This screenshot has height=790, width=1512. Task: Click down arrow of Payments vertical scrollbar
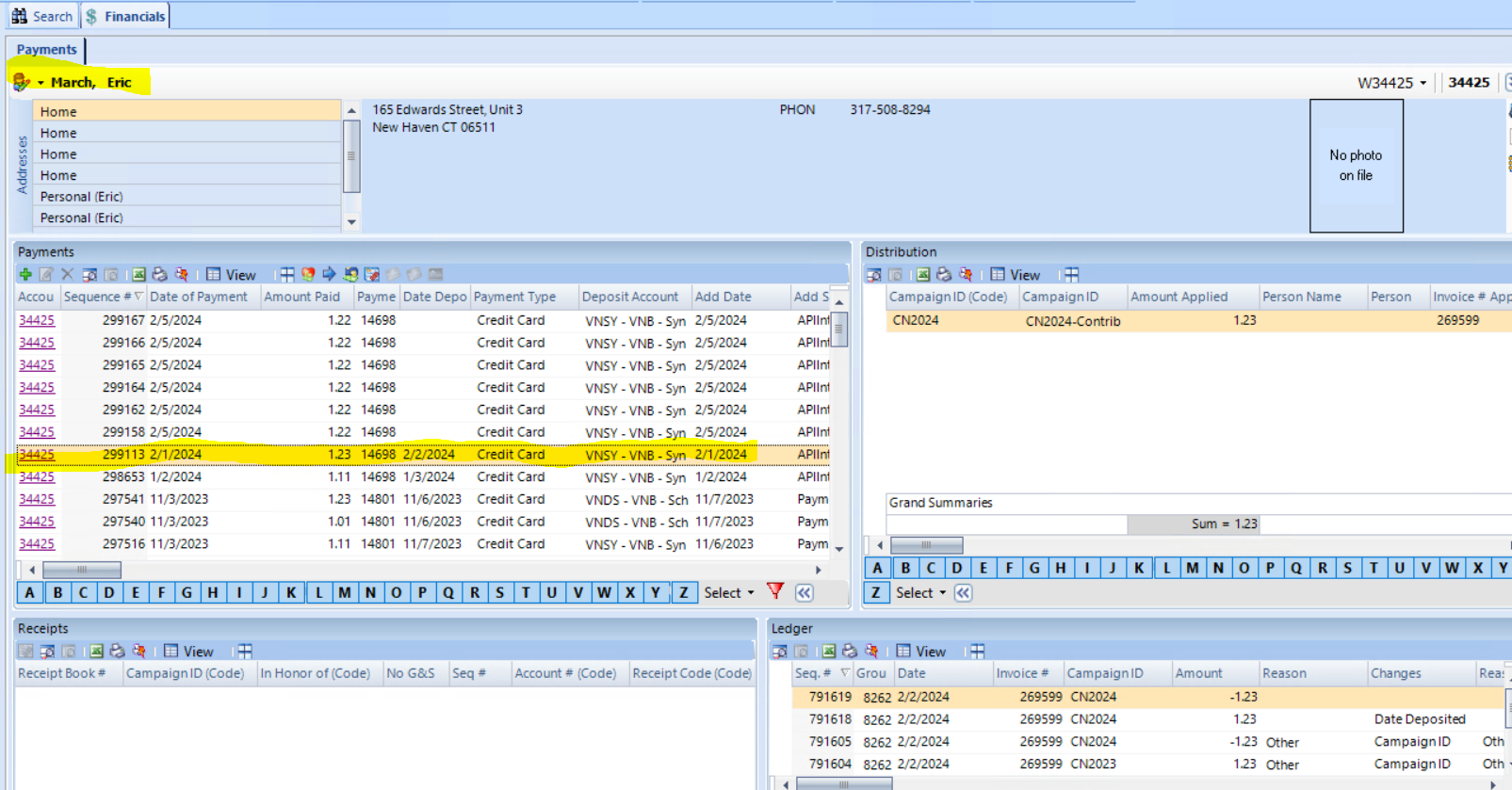[x=838, y=549]
